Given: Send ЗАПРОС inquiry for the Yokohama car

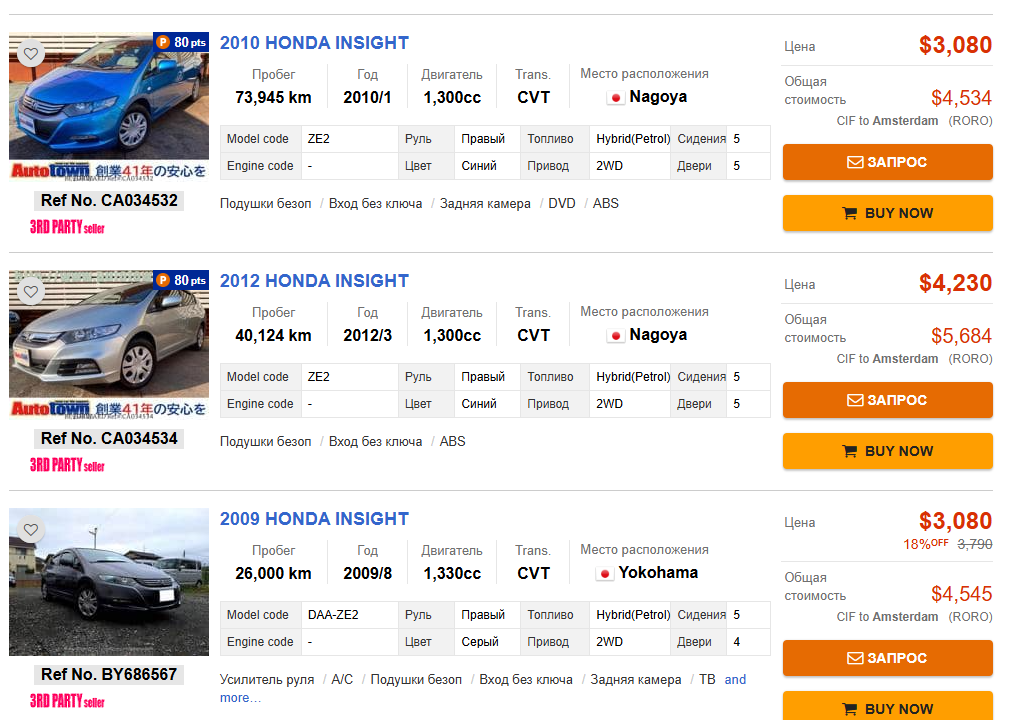Looking at the screenshot, I should pyautogui.click(x=887, y=658).
